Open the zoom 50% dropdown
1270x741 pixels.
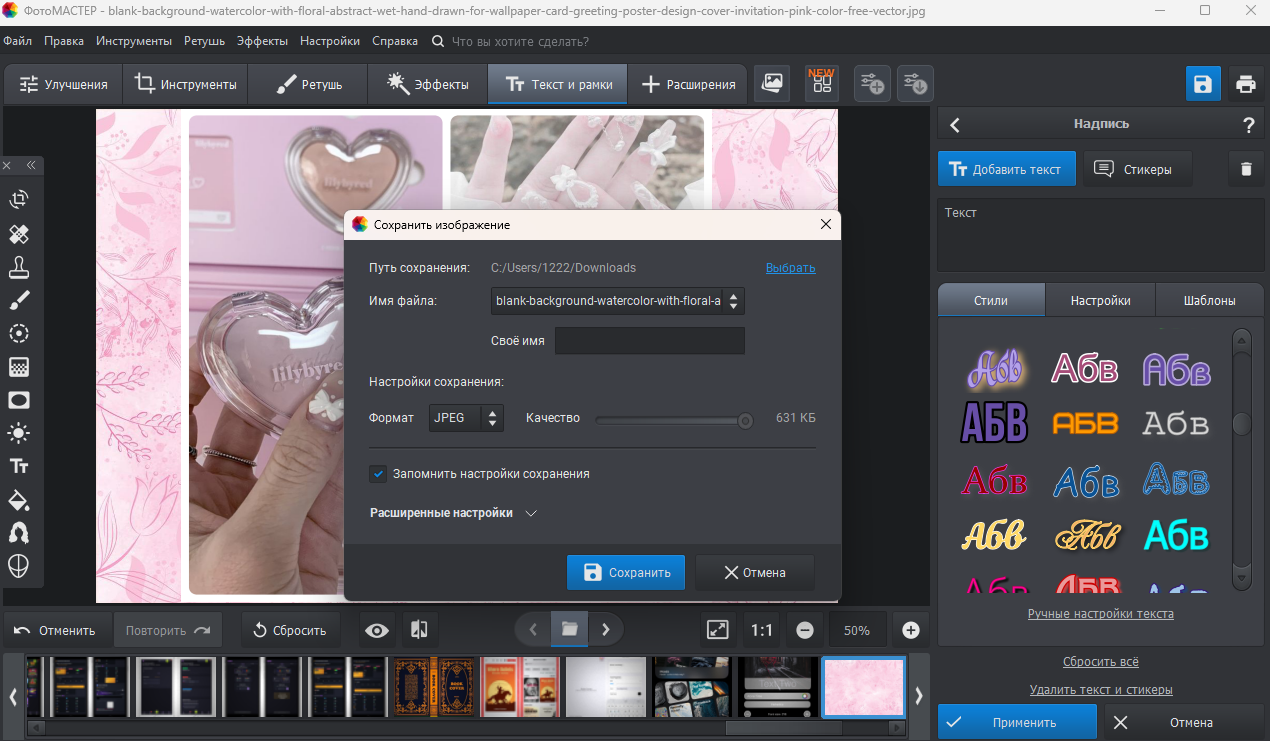[857, 630]
